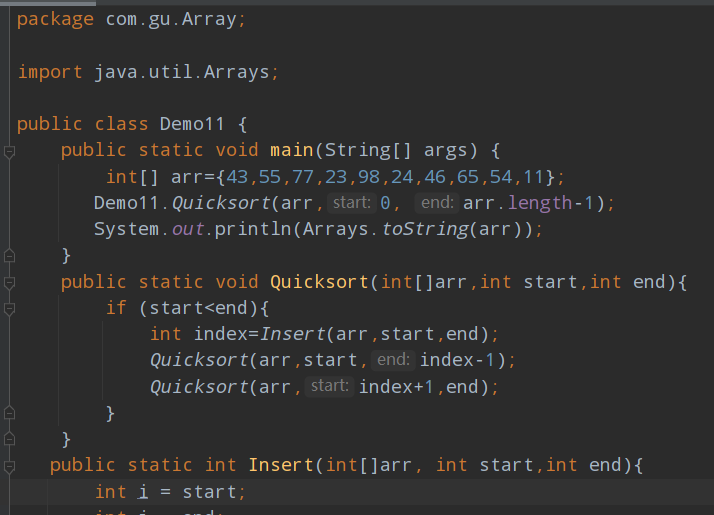Click the Insert call in the index assignment line
The height and width of the screenshot is (515, 714).
pos(292,334)
